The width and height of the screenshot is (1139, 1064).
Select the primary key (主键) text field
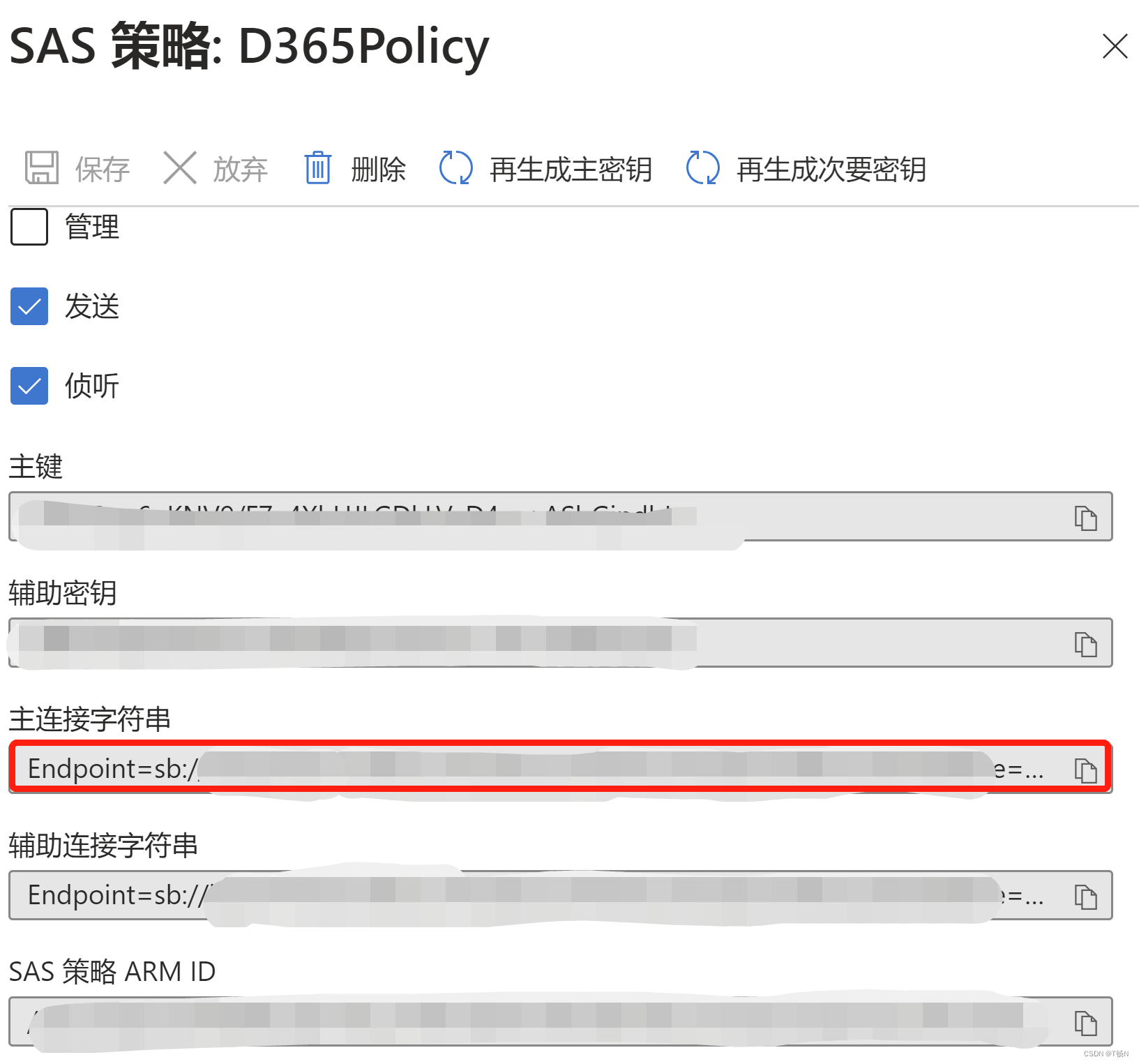560,516
